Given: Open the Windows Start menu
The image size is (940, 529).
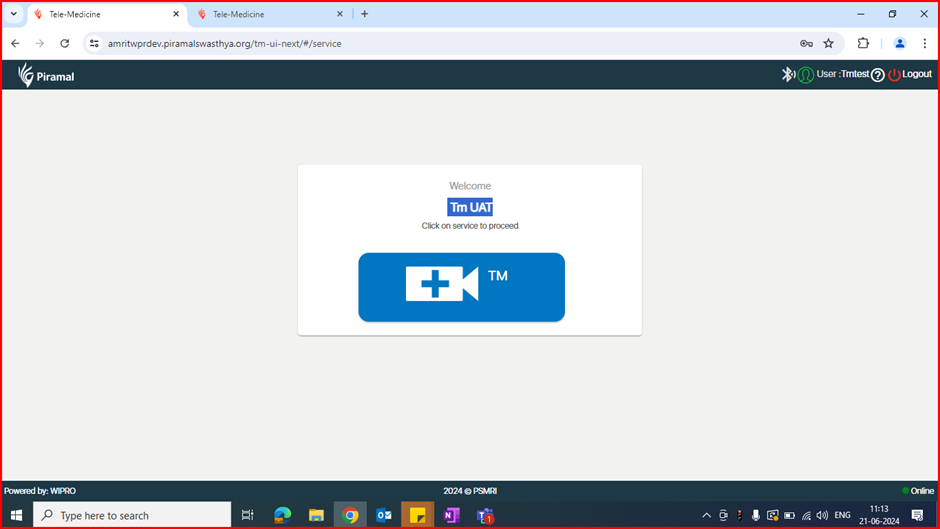Looking at the screenshot, I should pyautogui.click(x=16, y=515).
